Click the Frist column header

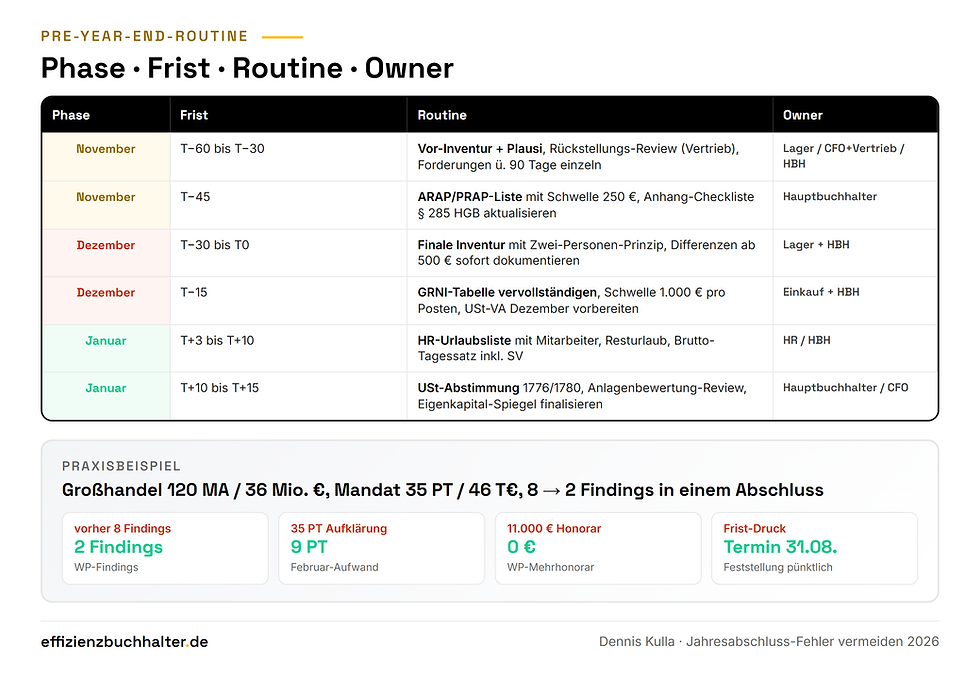tap(288, 115)
